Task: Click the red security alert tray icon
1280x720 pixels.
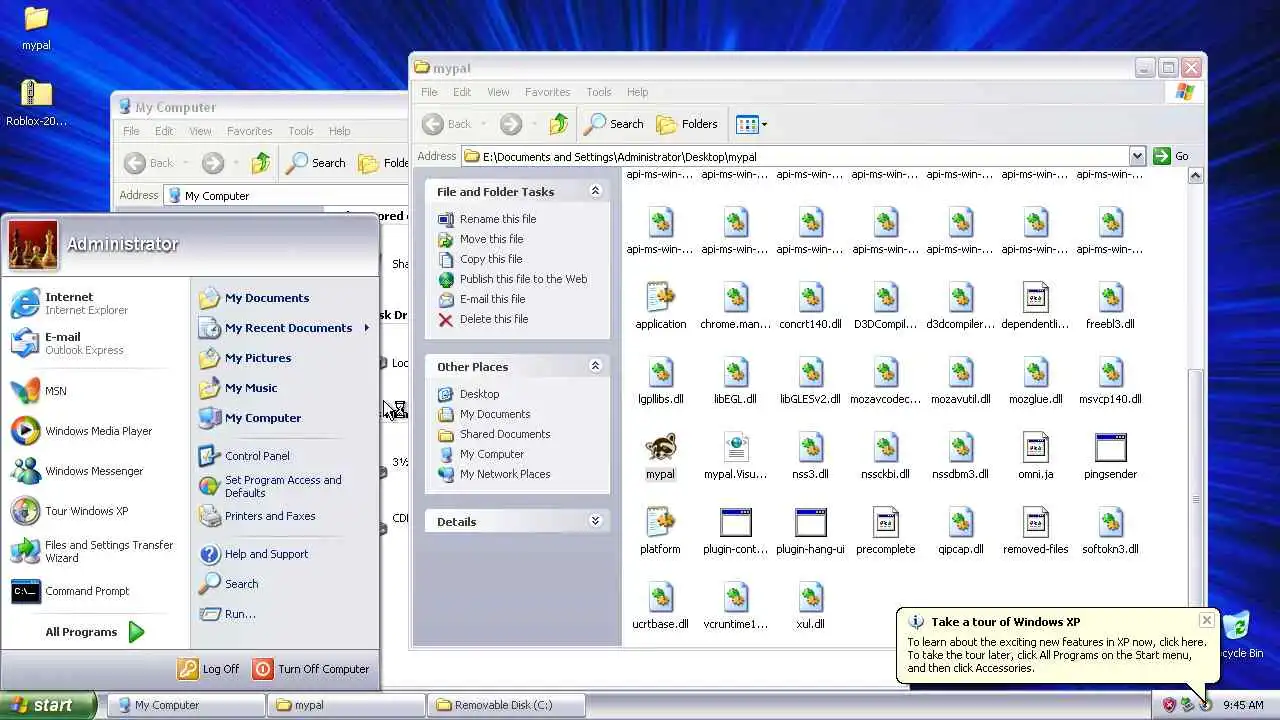Action: (1169, 705)
